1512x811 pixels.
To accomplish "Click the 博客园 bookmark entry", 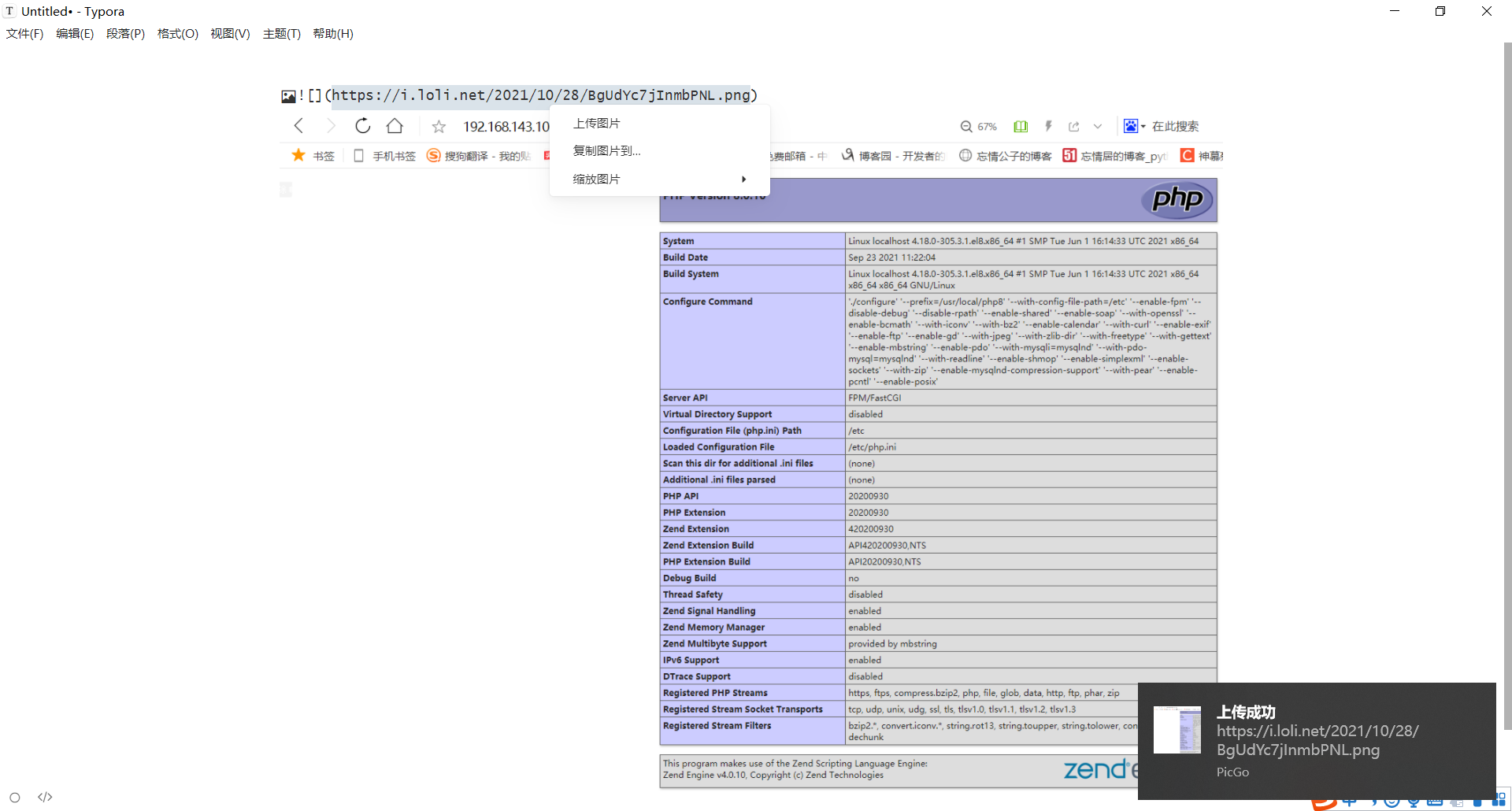I will [893, 156].
